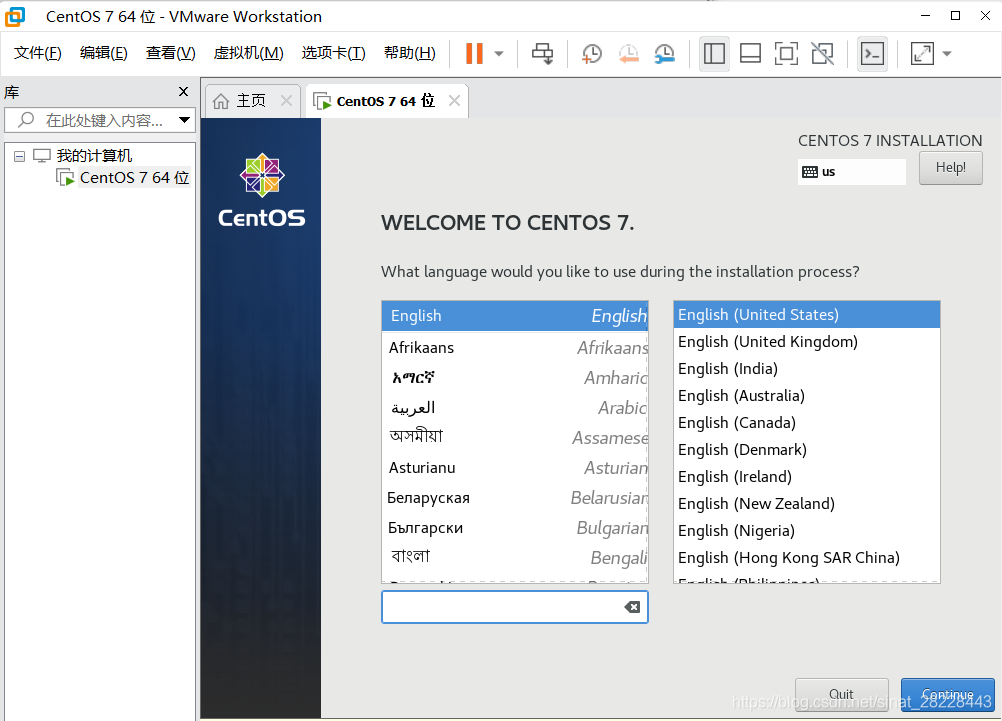
Task: Select Afrikaans in the language list
Action: [514, 348]
